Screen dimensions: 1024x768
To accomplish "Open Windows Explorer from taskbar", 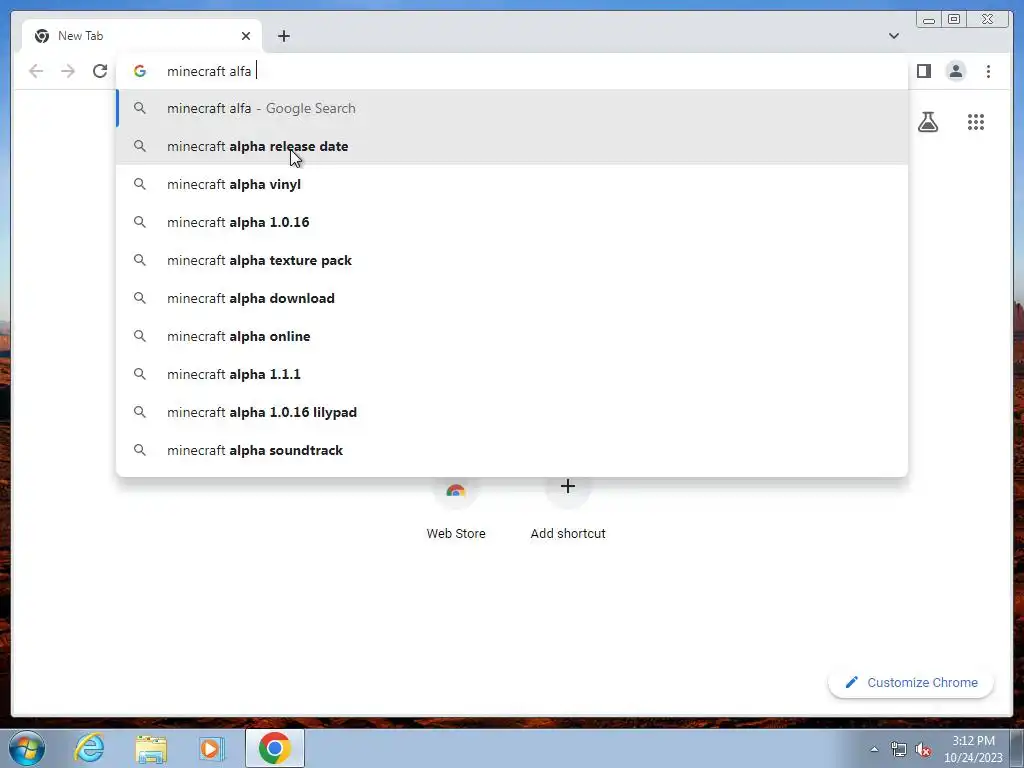I will 151,748.
